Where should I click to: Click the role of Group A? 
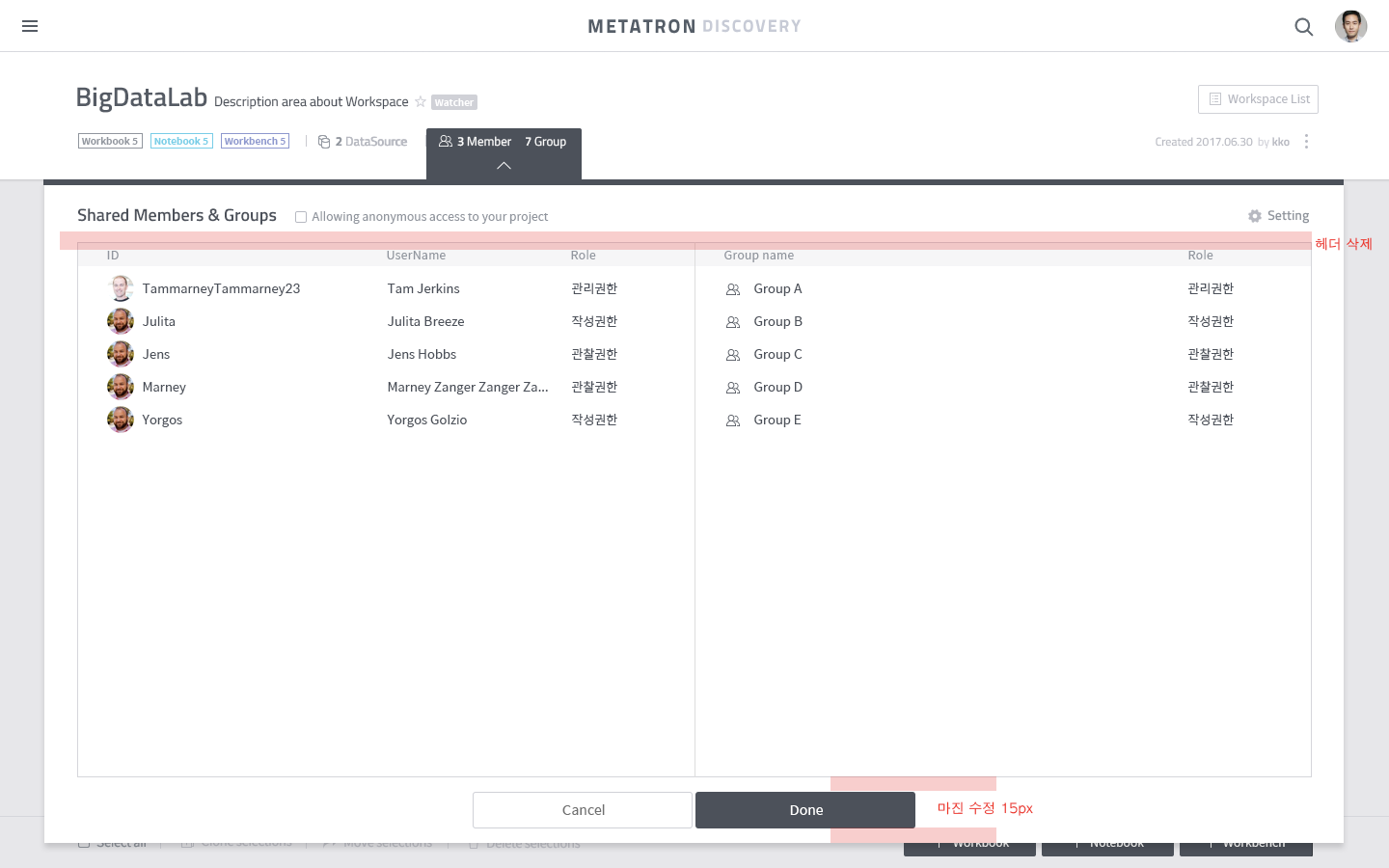1211,288
